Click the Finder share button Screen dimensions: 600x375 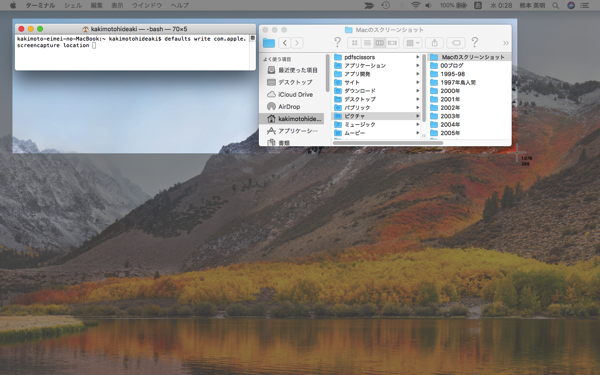pos(434,43)
